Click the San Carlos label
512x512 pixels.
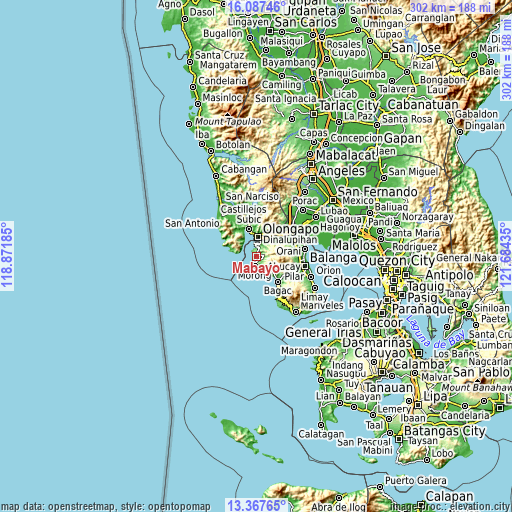point(306,23)
